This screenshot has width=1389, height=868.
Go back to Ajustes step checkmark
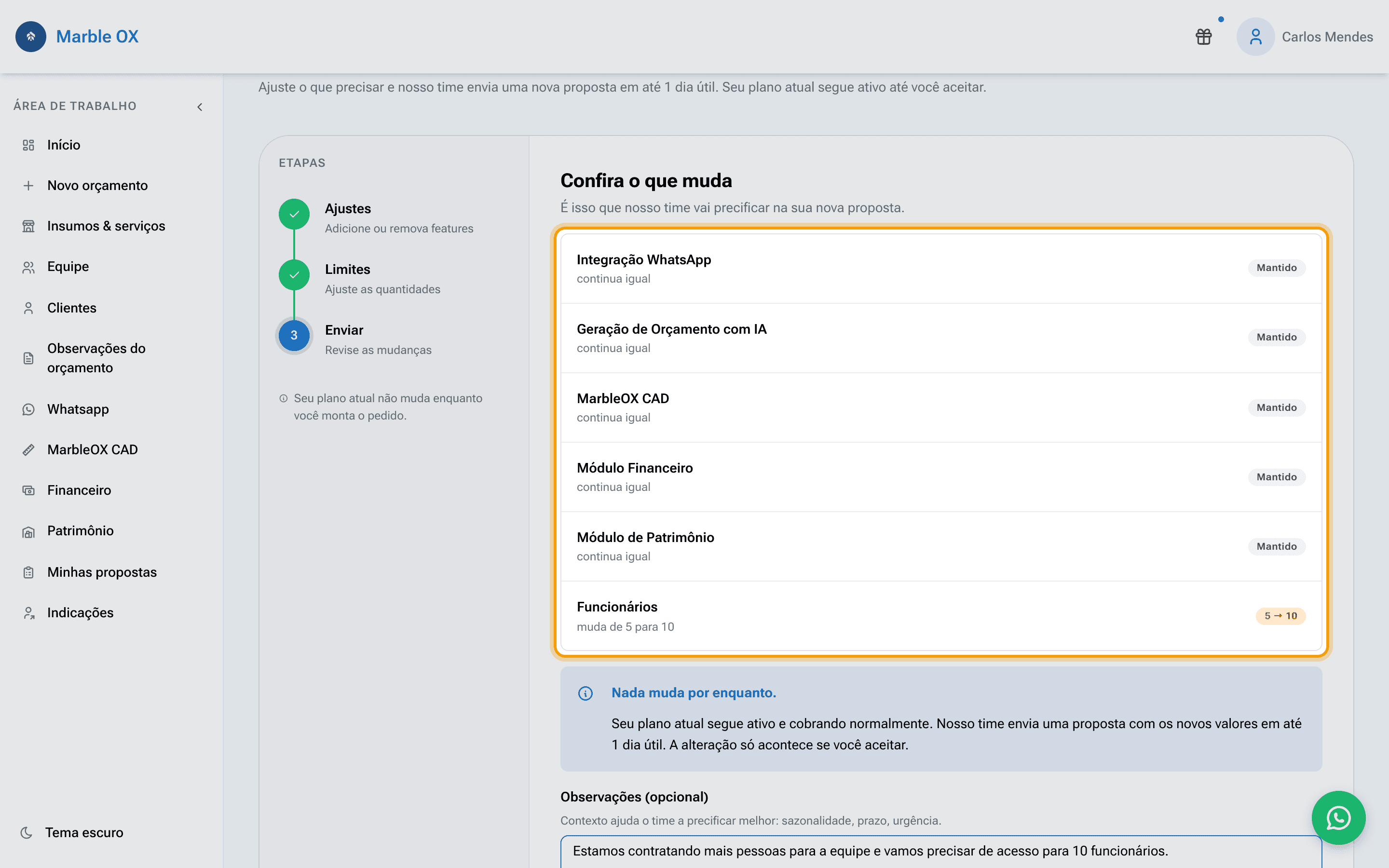click(x=294, y=214)
